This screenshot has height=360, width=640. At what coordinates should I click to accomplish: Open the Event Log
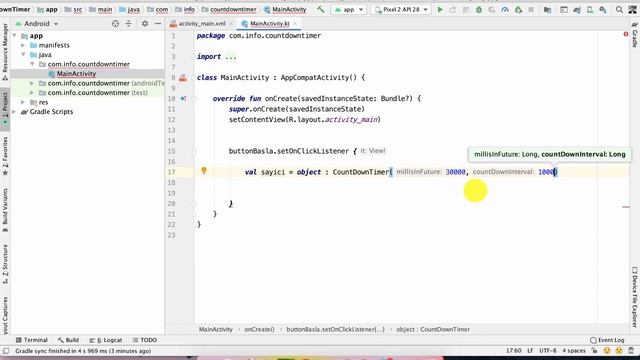click(607, 340)
